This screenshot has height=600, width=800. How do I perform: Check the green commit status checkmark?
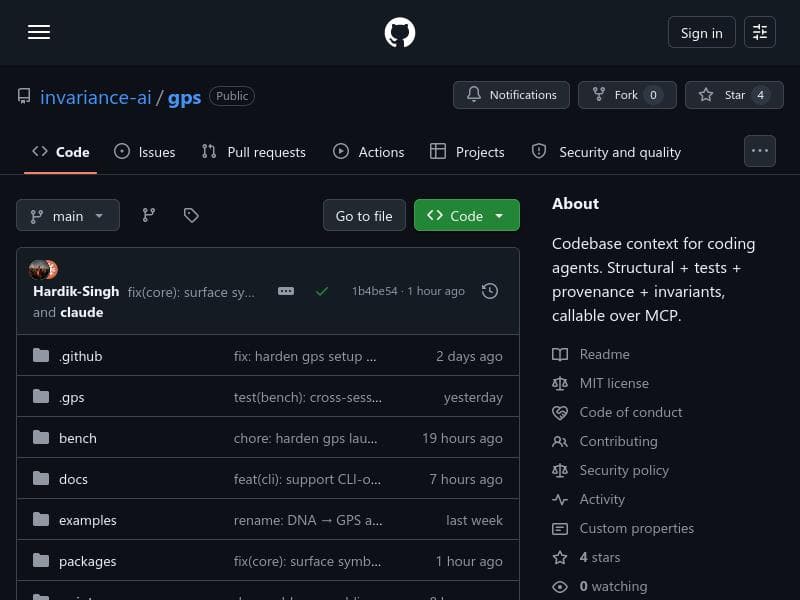click(x=322, y=291)
